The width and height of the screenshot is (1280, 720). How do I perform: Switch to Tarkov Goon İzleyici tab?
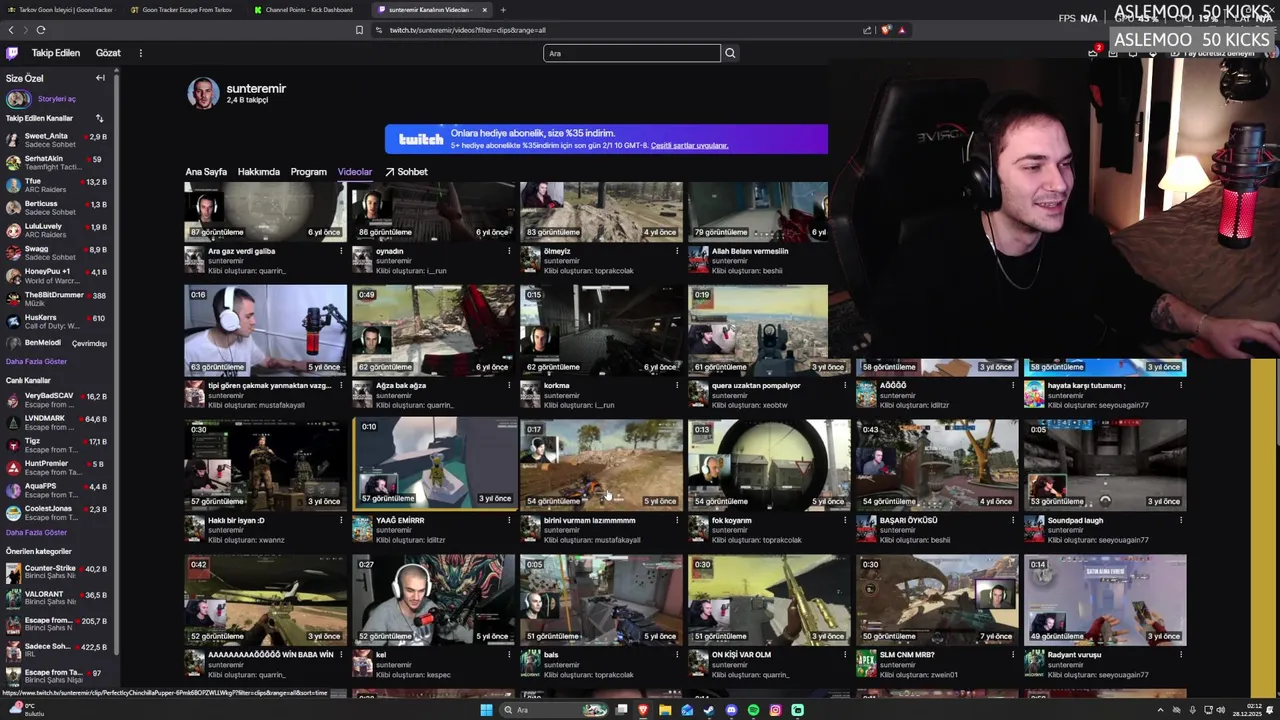(x=60, y=10)
